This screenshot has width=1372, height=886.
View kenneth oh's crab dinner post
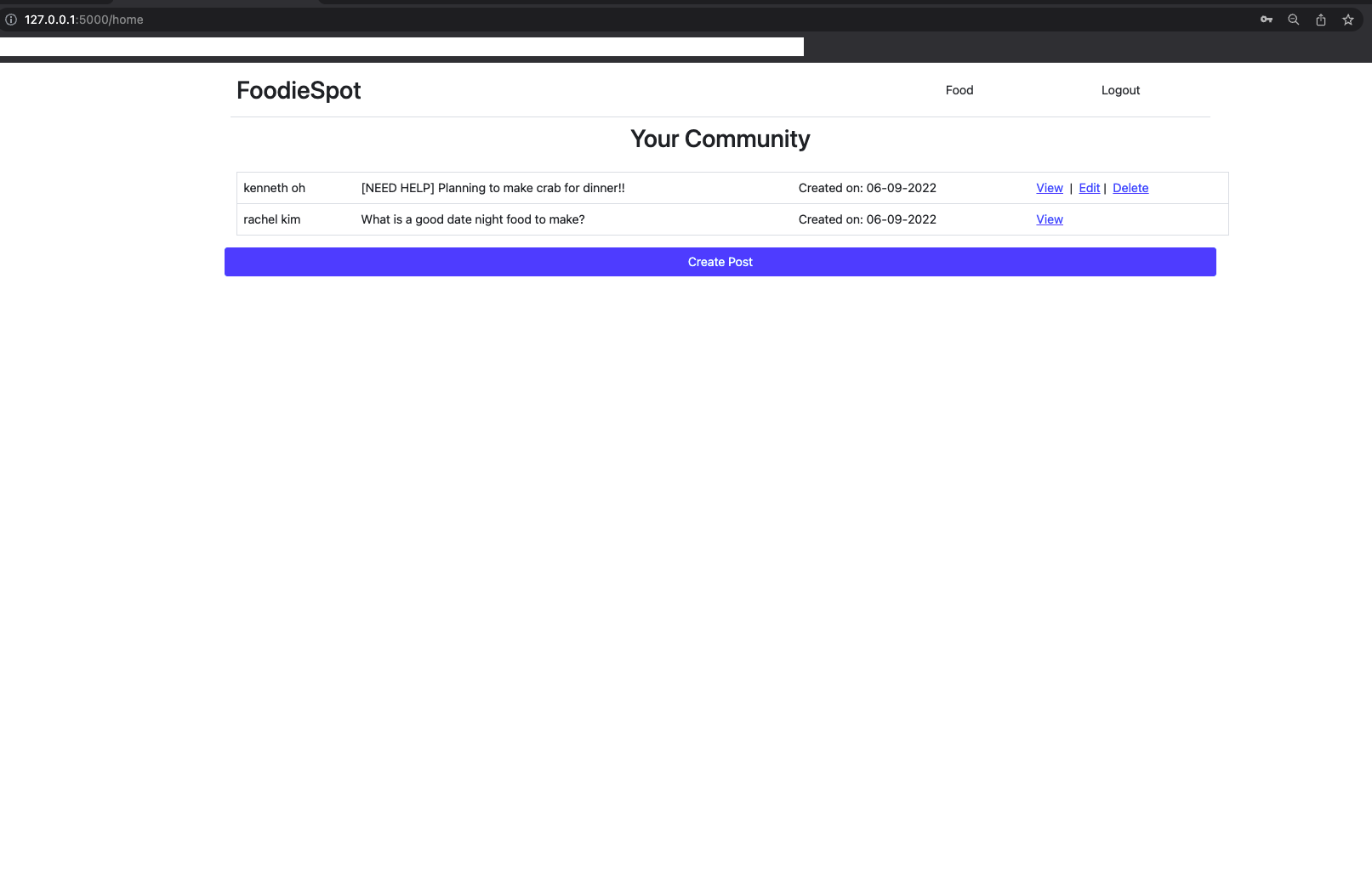click(1050, 188)
